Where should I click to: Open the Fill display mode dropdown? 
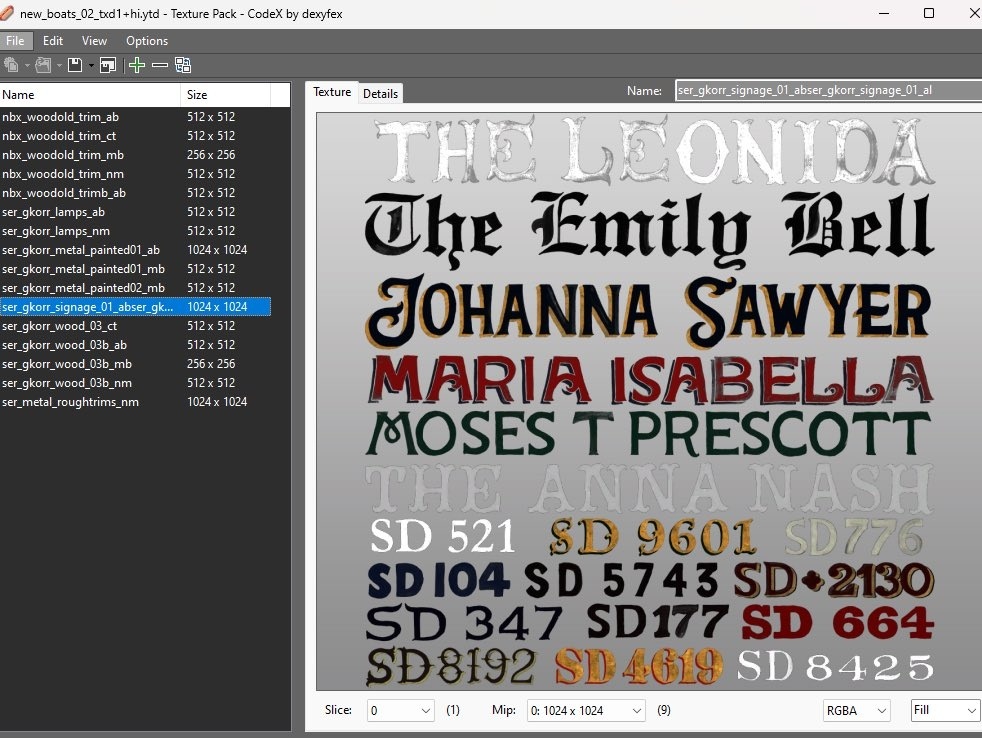tap(944, 710)
